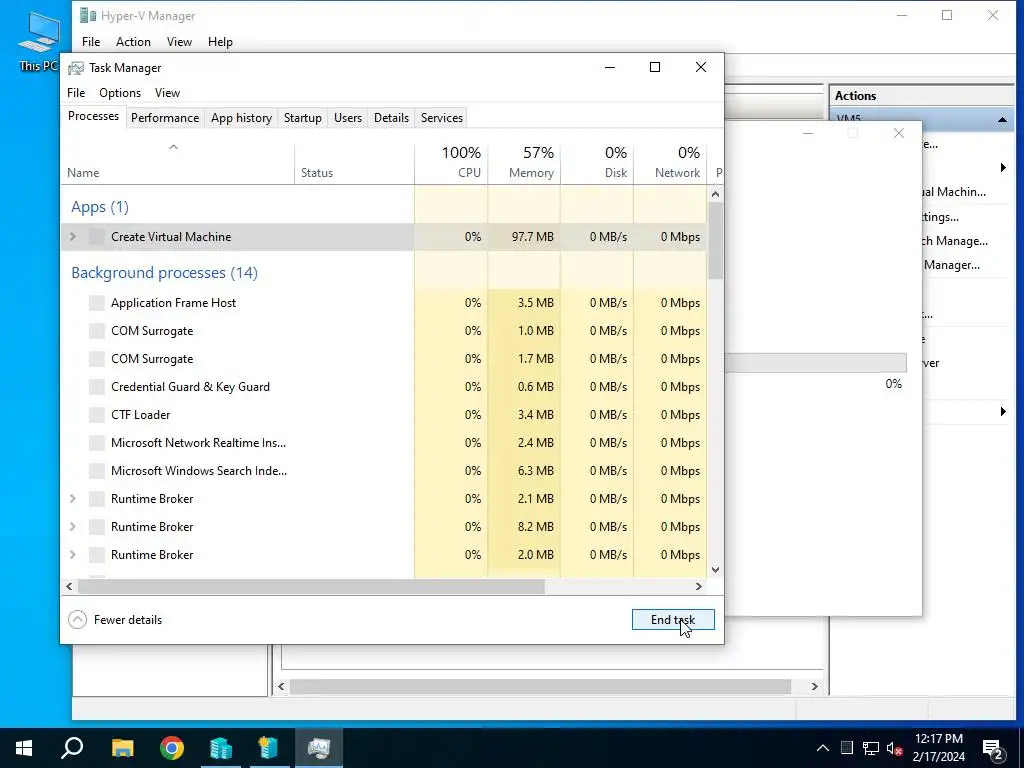The width and height of the screenshot is (1024, 768).
Task: Switch to the Performance tab
Action: (165, 118)
